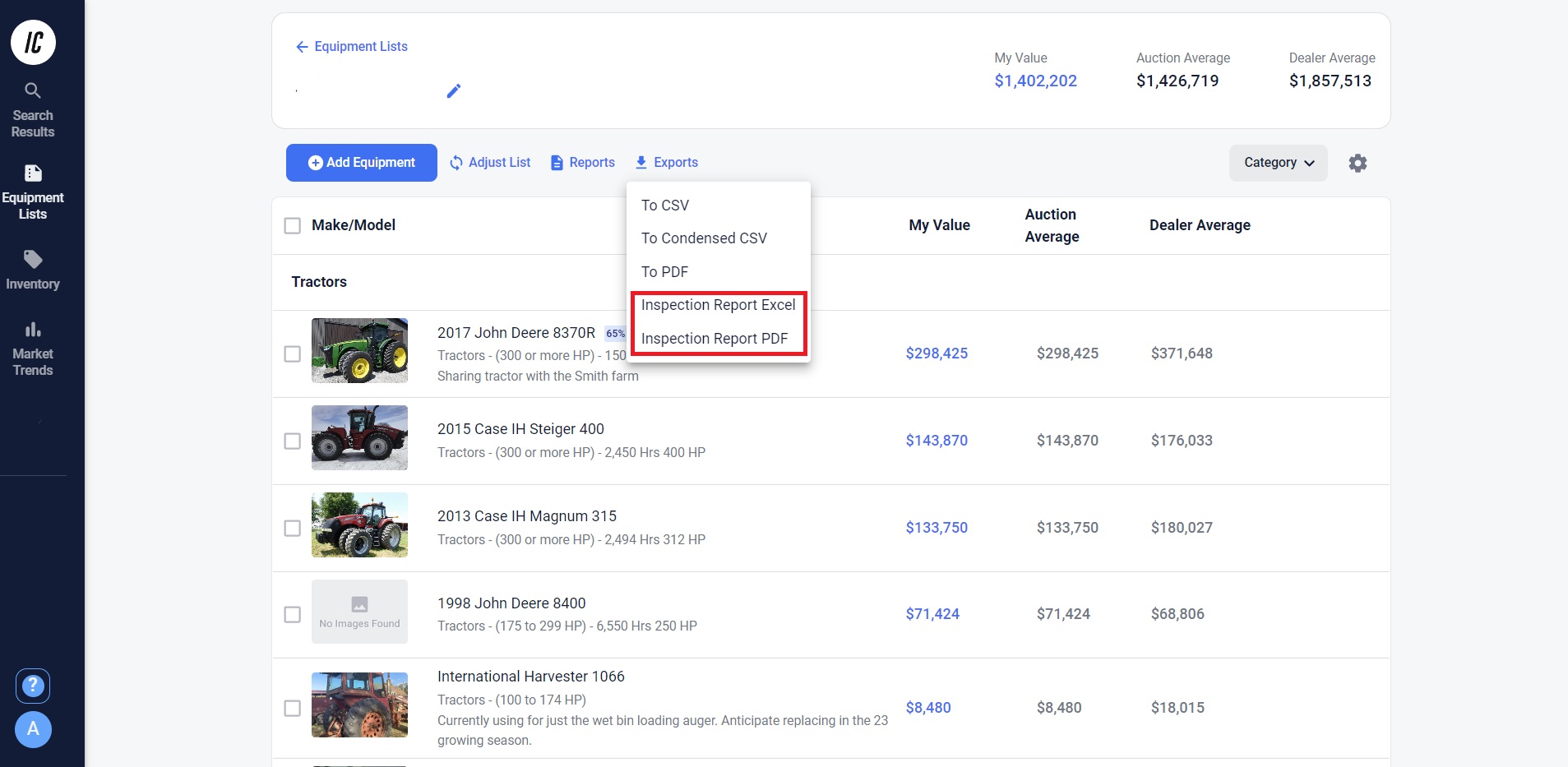The width and height of the screenshot is (1568, 767).
Task: Click the My Value column header
Action: tap(939, 225)
